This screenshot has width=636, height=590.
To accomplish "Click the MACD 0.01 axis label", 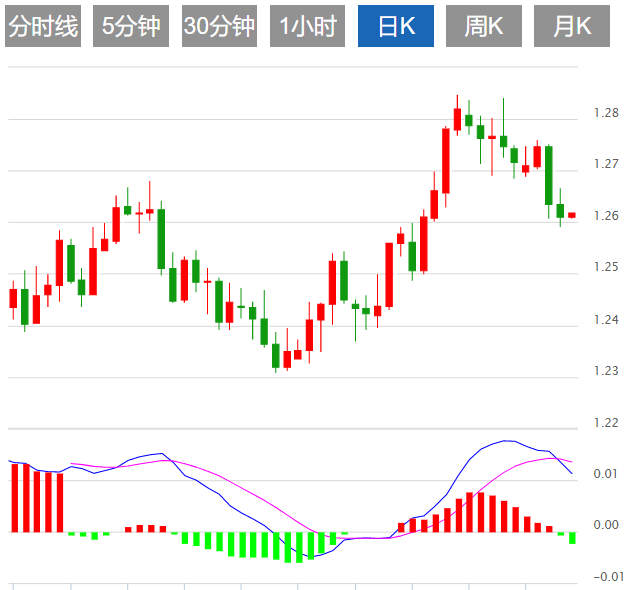I will coord(606,474).
